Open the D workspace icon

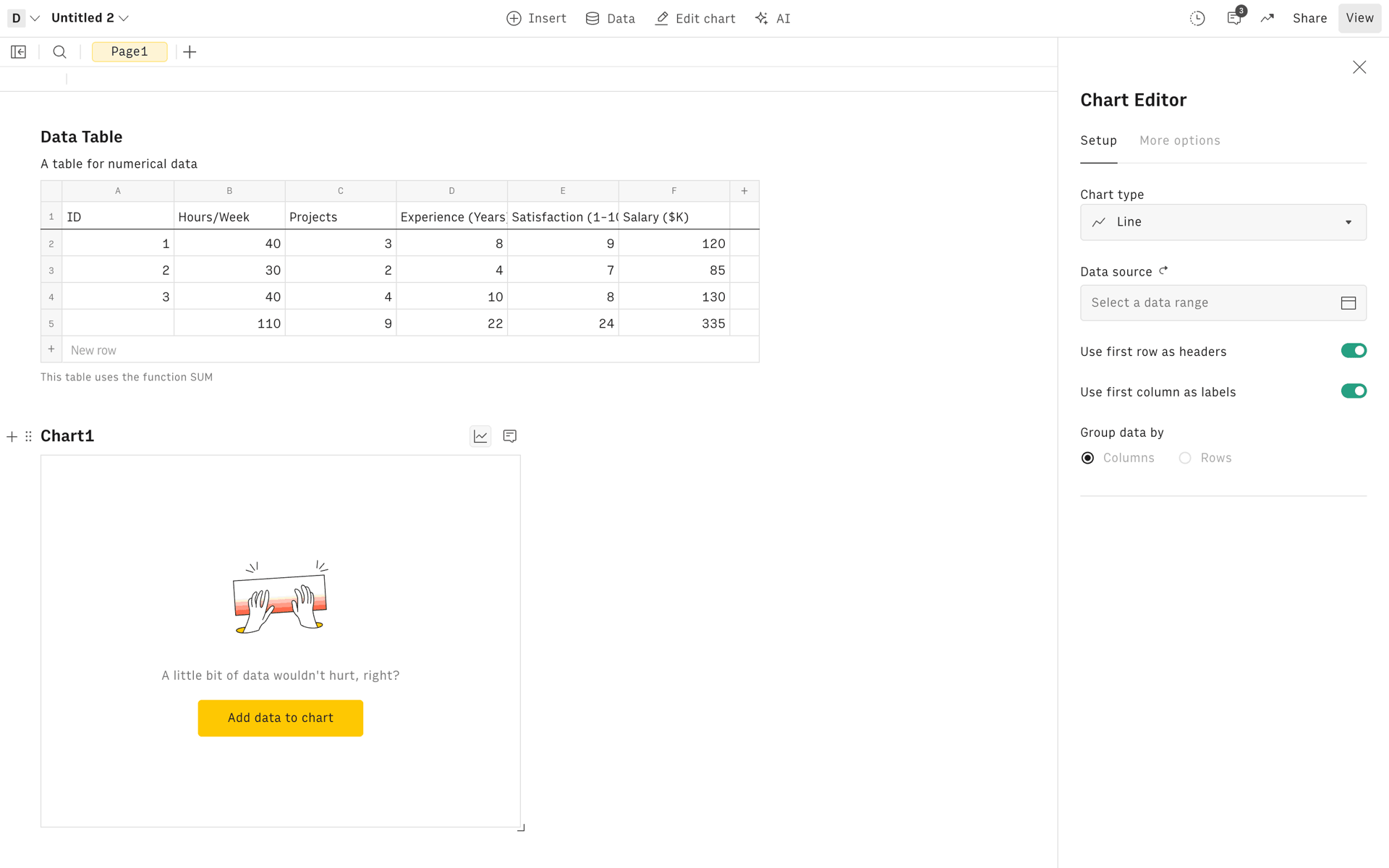point(16,18)
